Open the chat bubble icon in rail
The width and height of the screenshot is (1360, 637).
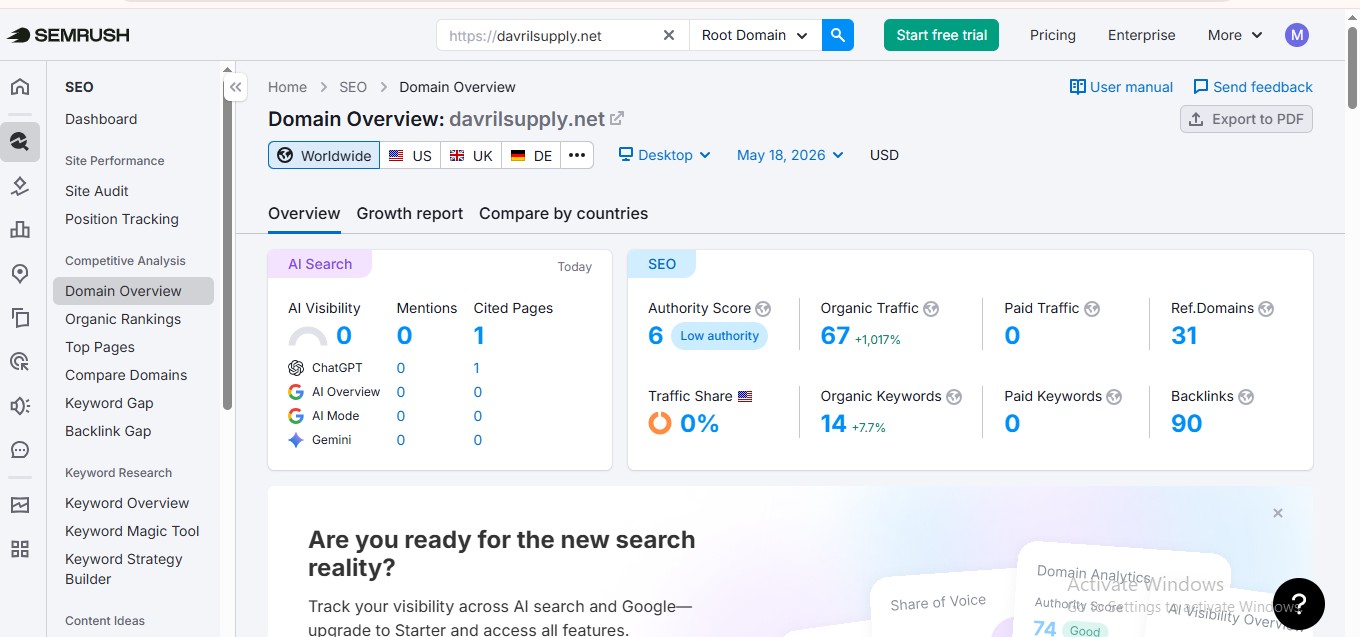[x=20, y=450]
